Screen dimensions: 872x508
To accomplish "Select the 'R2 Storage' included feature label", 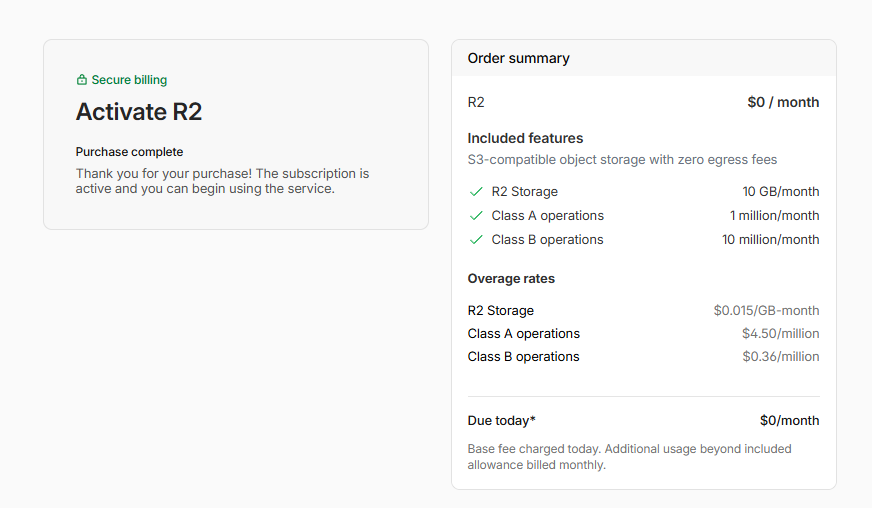I will coord(524,191).
